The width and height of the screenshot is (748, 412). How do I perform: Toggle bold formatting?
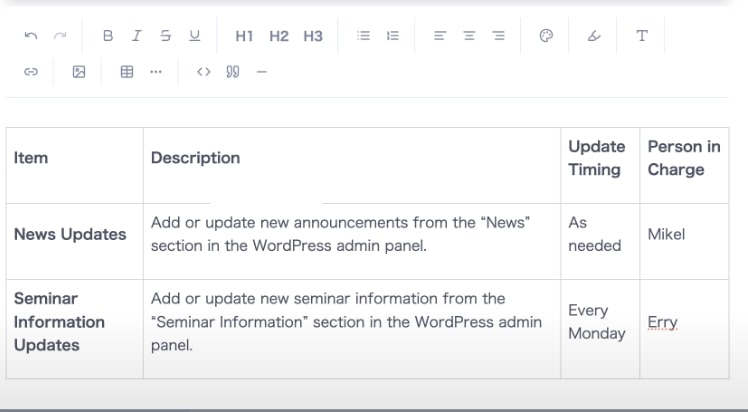point(108,36)
